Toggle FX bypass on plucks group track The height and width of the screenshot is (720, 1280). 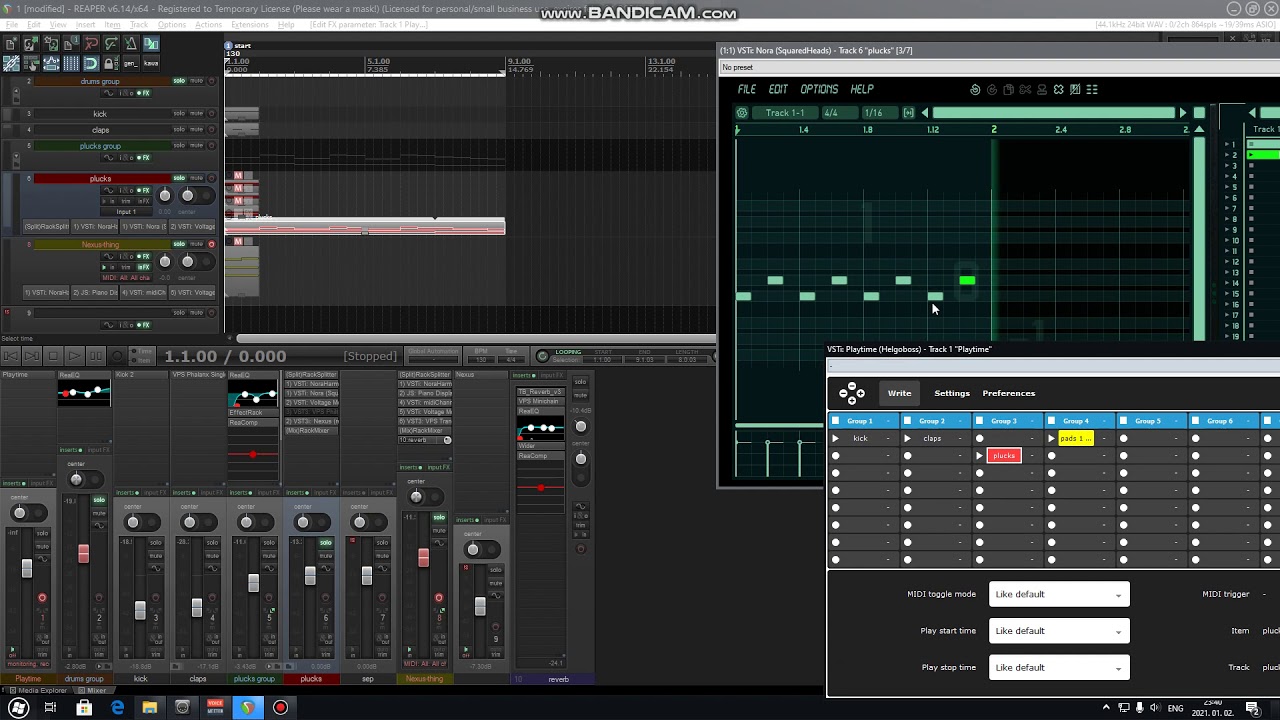click(x=144, y=158)
